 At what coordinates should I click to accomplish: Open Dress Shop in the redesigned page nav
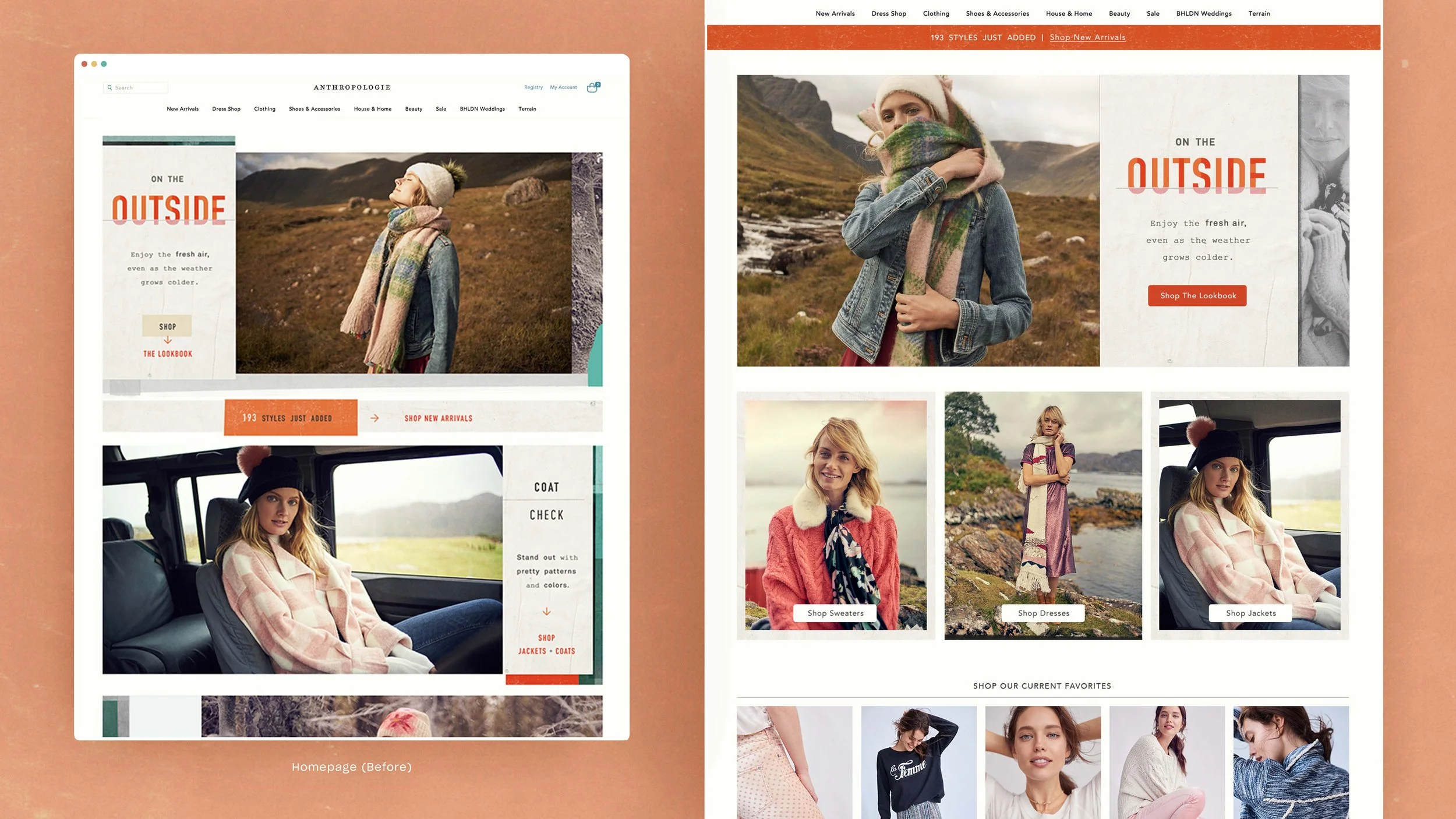click(x=889, y=13)
